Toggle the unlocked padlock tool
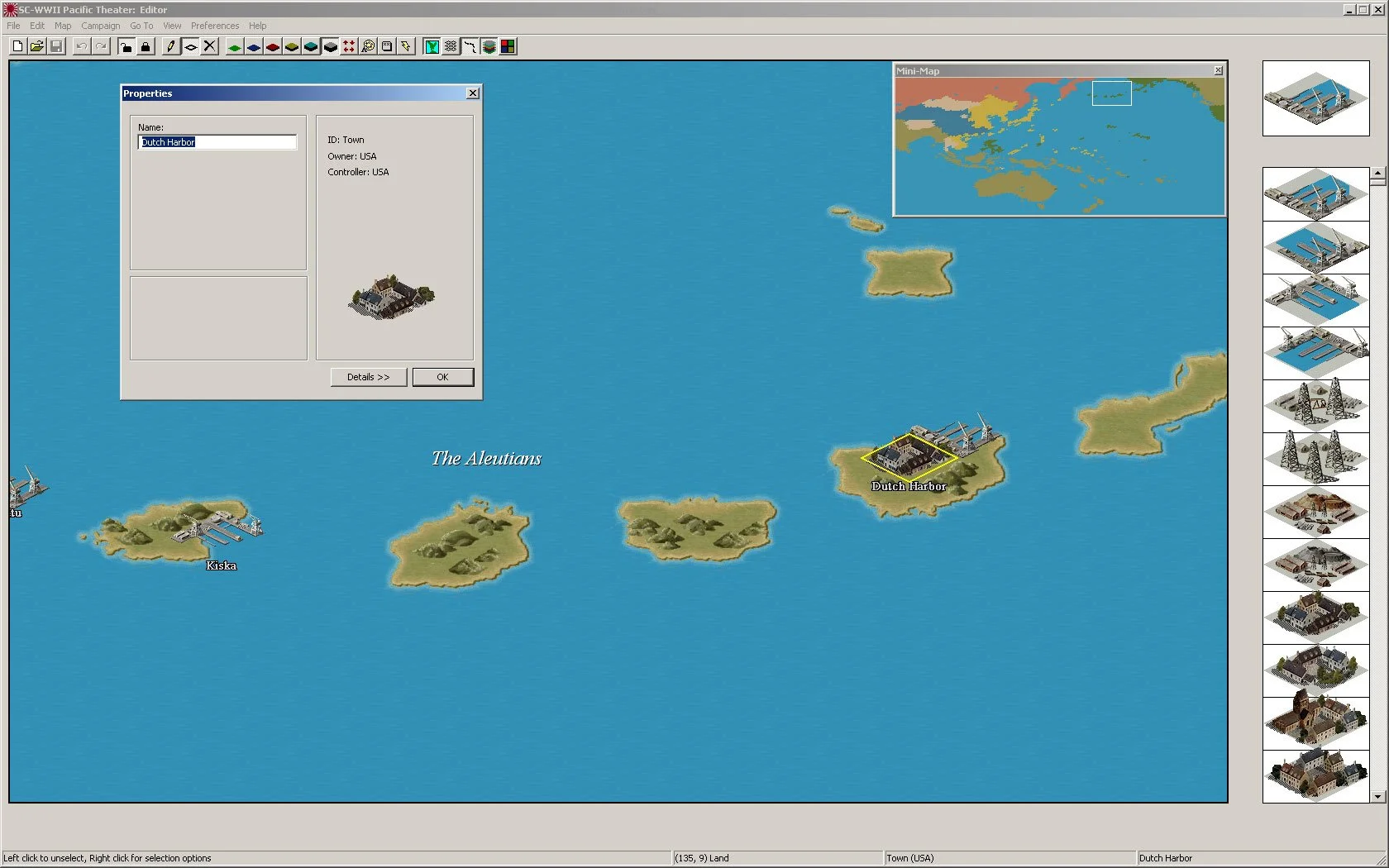Screen dimensions: 1389x868 (126, 46)
